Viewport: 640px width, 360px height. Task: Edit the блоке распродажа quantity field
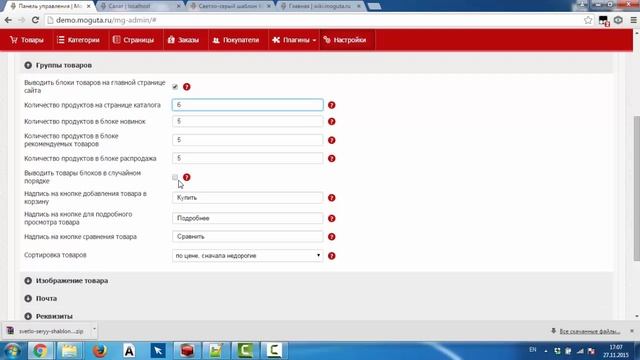(248, 158)
